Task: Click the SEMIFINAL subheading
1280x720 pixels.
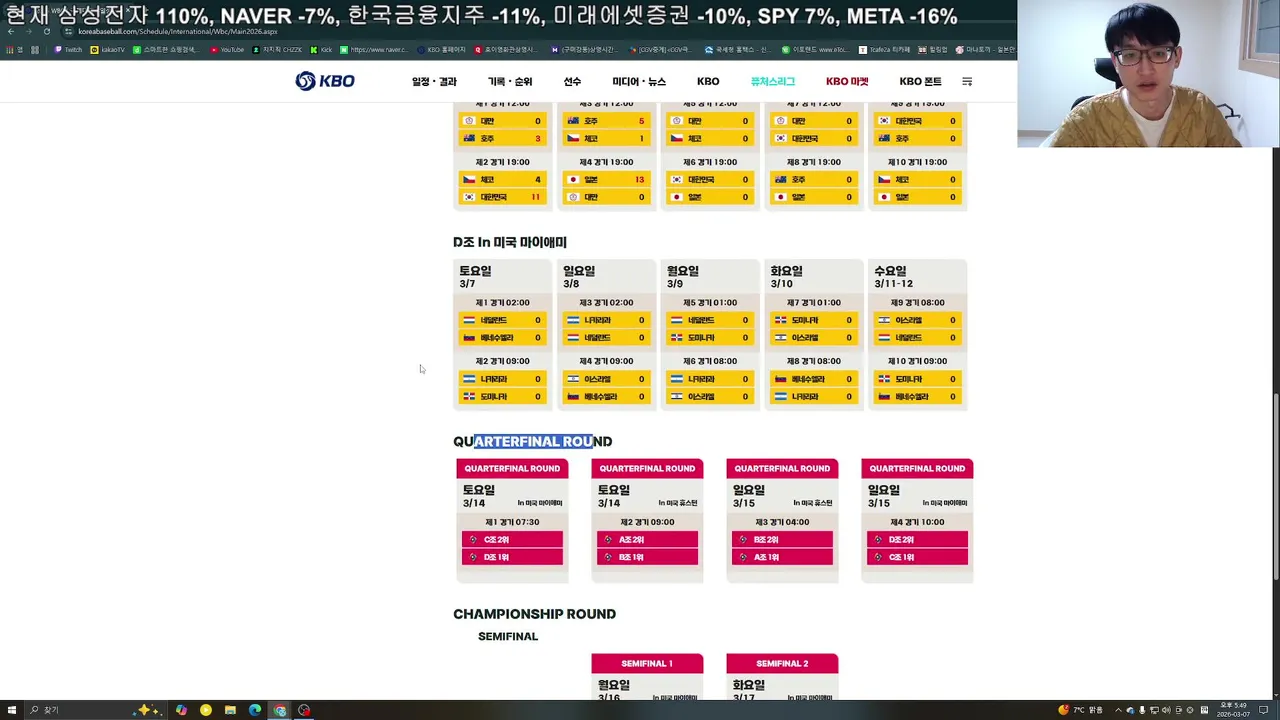Action: click(508, 636)
